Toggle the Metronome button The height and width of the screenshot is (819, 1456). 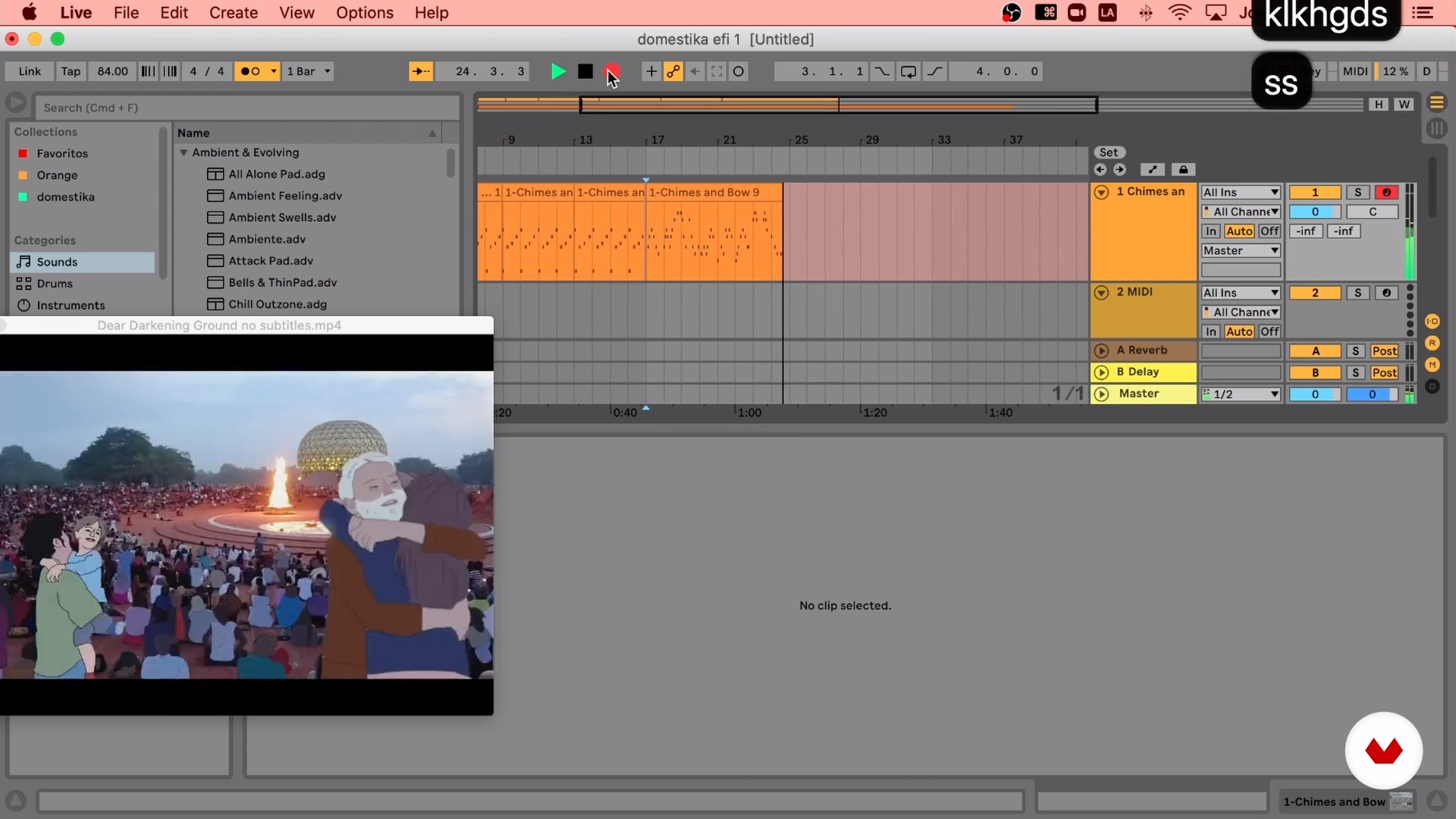[250, 71]
